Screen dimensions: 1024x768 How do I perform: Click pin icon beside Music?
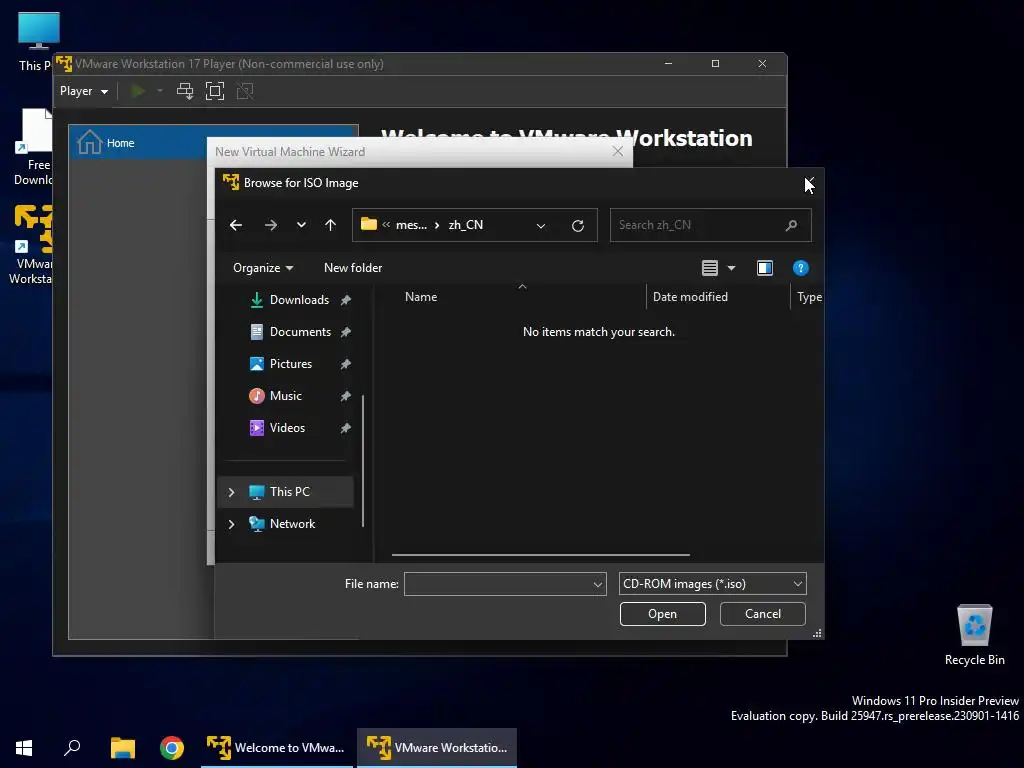click(345, 396)
